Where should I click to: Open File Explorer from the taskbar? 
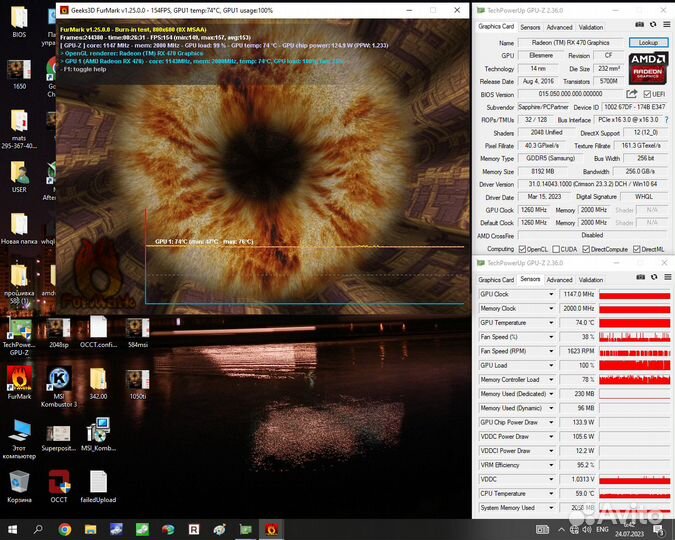(90, 529)
